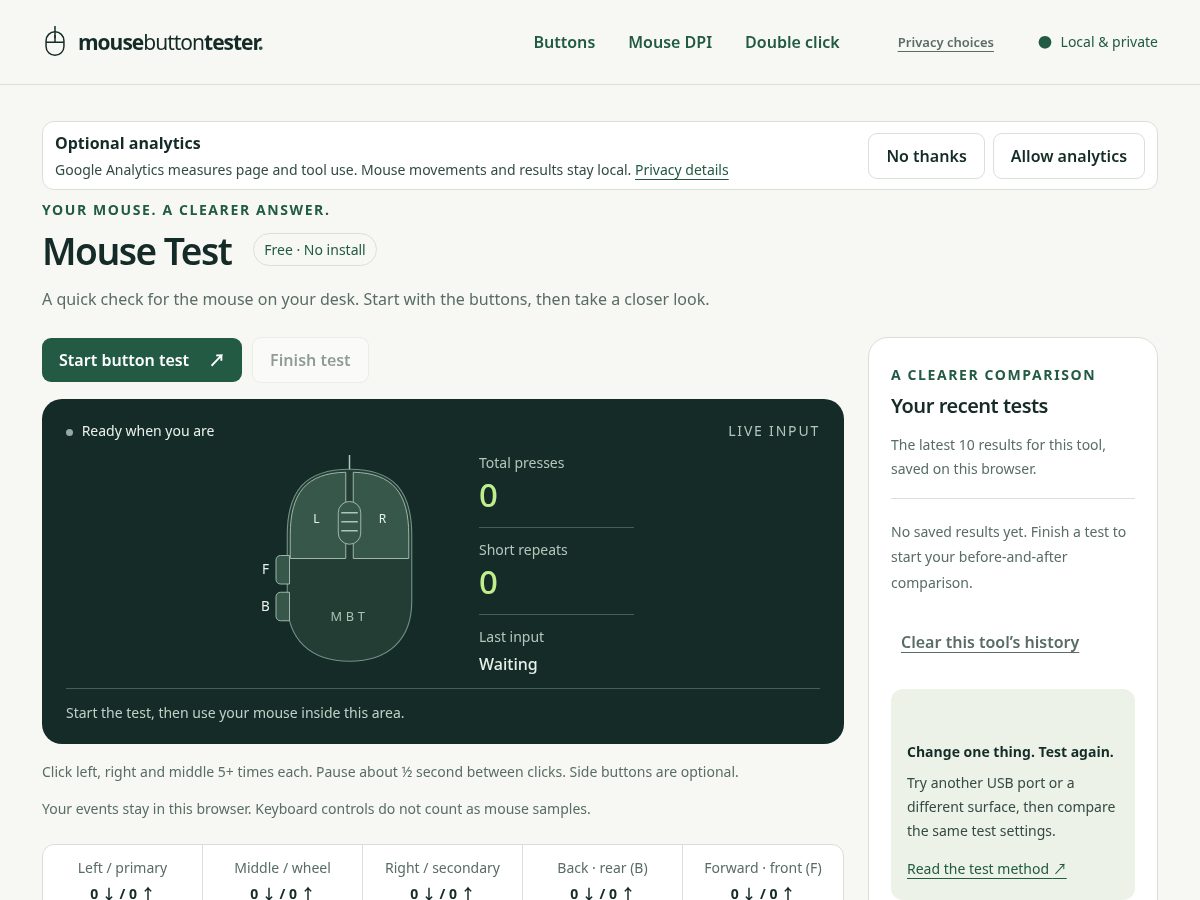
Task: Click the forward (F) side button on diagram
Action: [x=282, y=570]
